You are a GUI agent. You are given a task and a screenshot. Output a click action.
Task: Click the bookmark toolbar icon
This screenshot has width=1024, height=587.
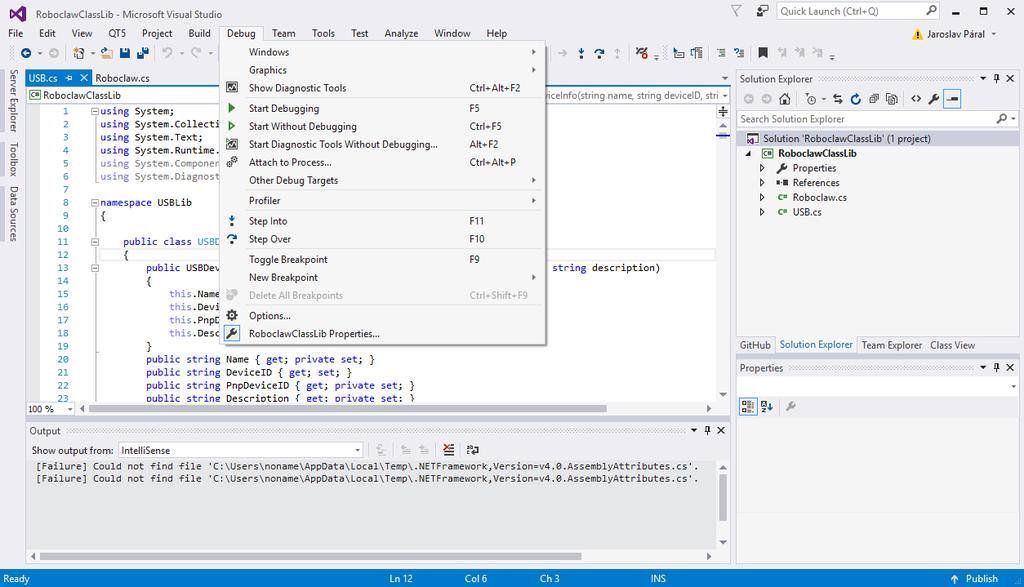coord(763,53)
